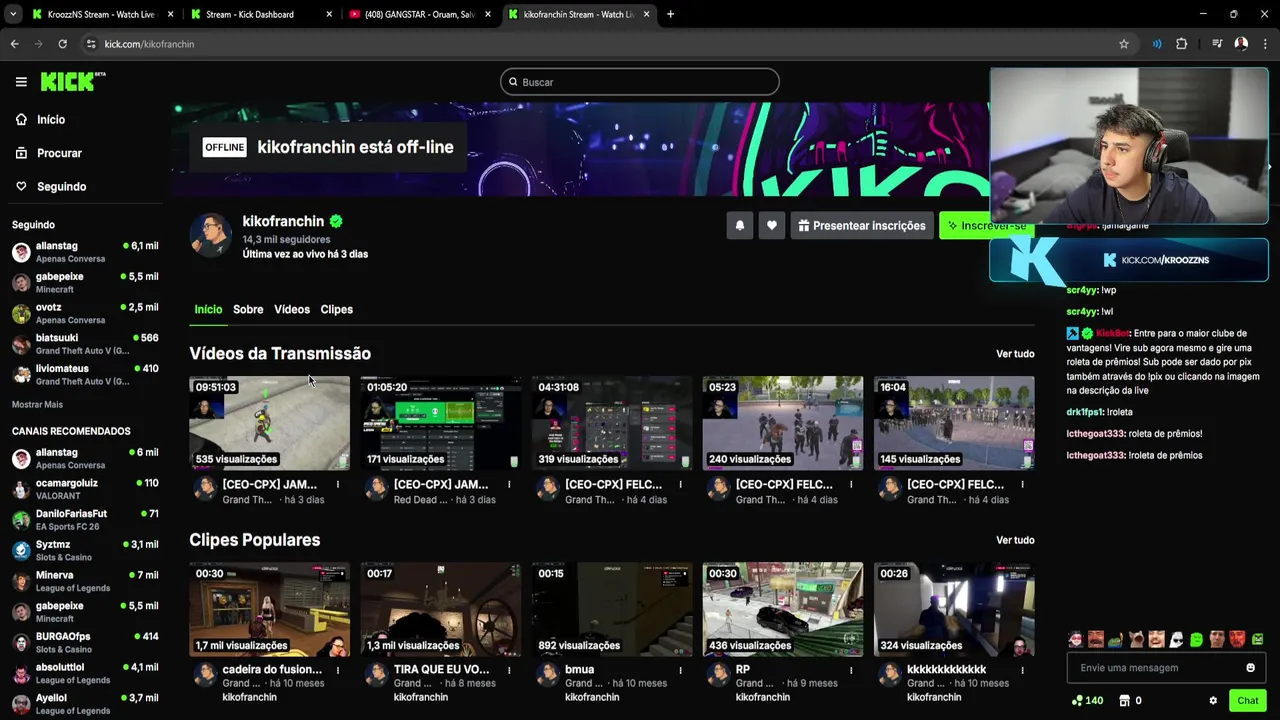Screen dimensions: 1280x720
Task: Open ovotz channel avatar
Action: click(x=21, y=313)
